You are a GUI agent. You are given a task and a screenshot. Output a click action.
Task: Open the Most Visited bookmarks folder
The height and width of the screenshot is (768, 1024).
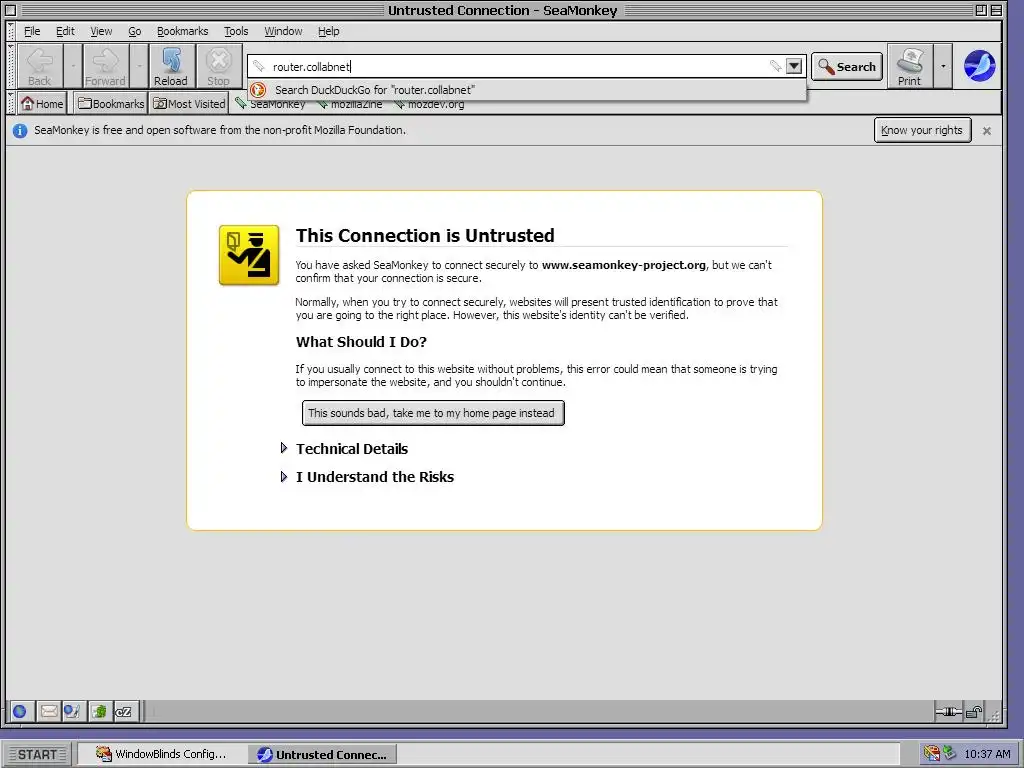click(x=189, y=104)
